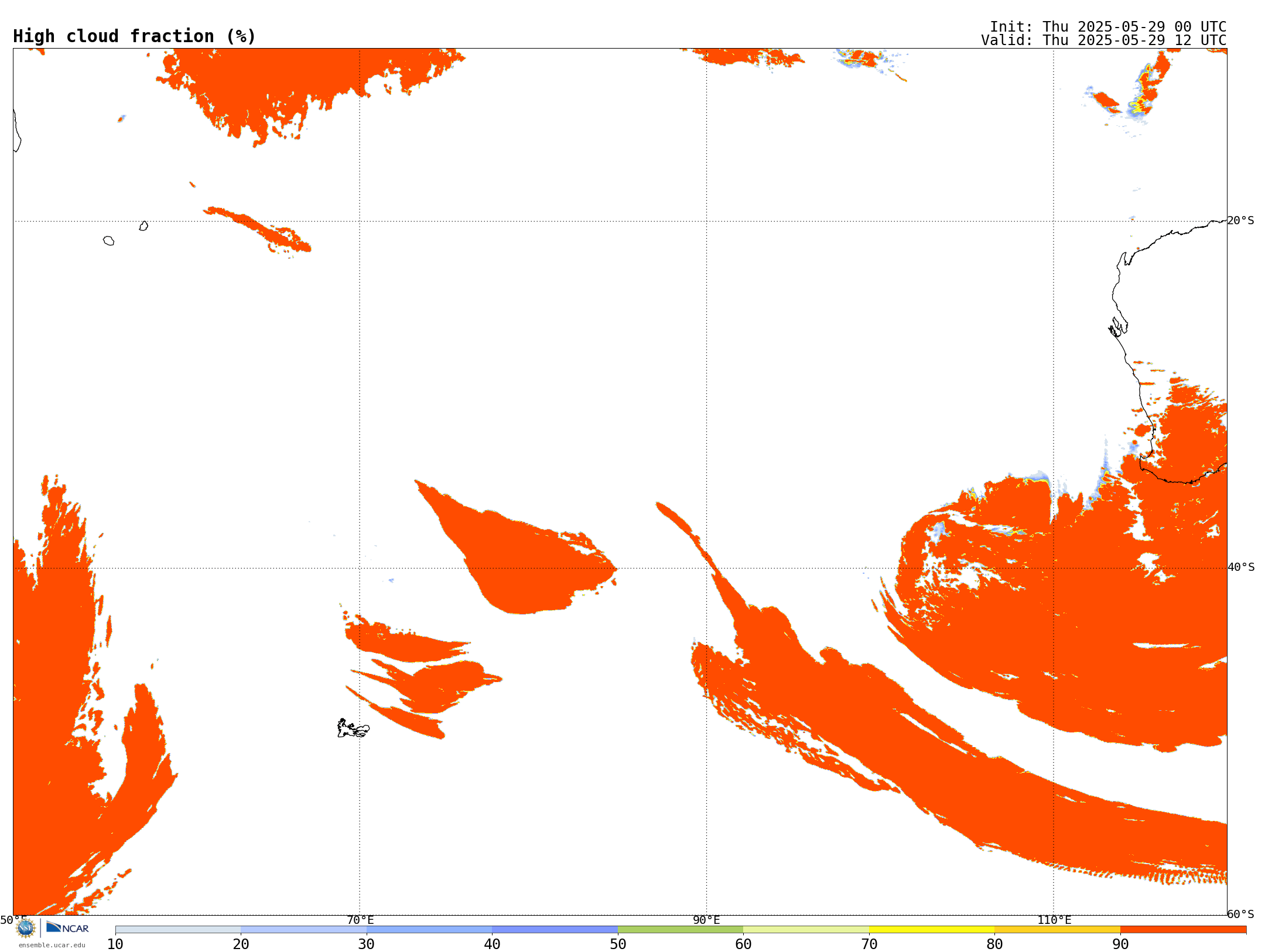Viewport: 1265px width, 952px height.
Task: Click the ensemble.ucar.edu text
Action: click(52, 945)
